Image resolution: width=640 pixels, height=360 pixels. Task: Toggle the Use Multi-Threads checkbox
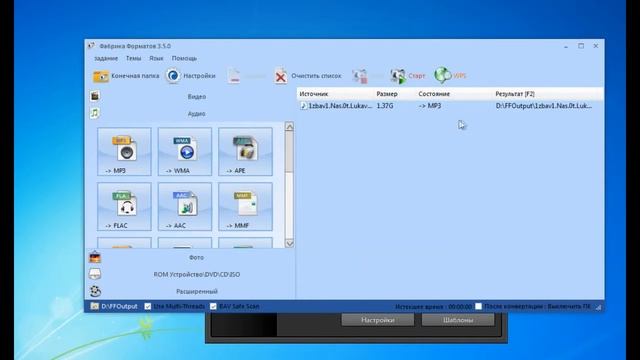pyautogui.click(x=148, y=306)
